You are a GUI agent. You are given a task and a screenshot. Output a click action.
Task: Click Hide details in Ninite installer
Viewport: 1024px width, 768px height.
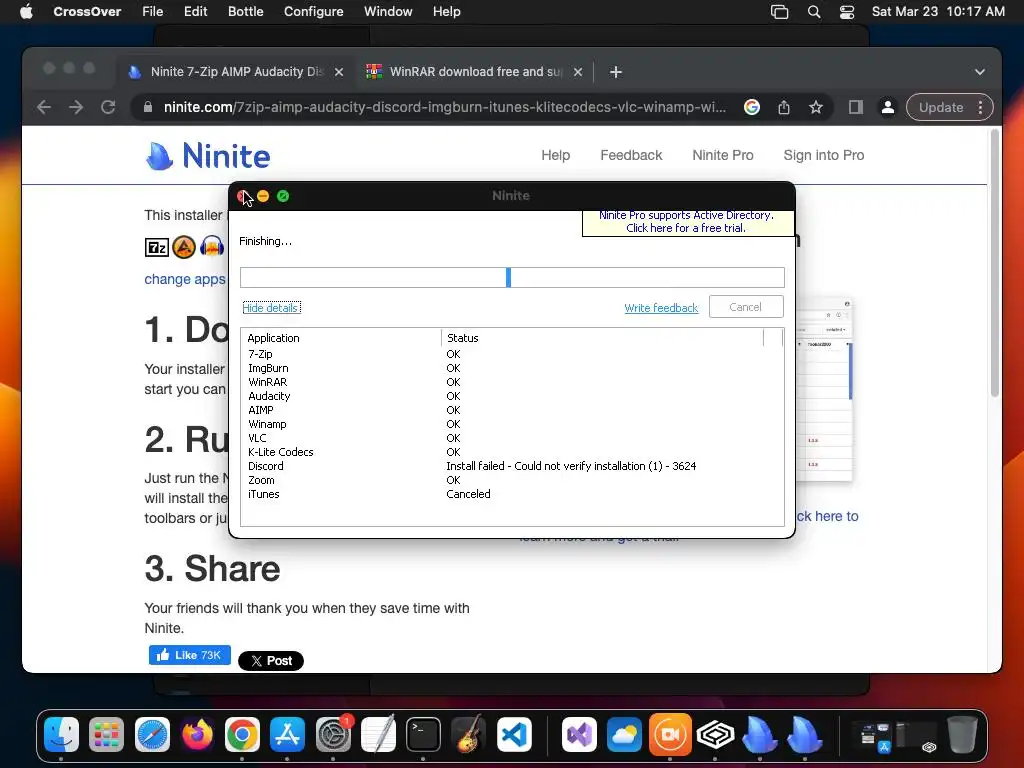[x=271, y=308]
